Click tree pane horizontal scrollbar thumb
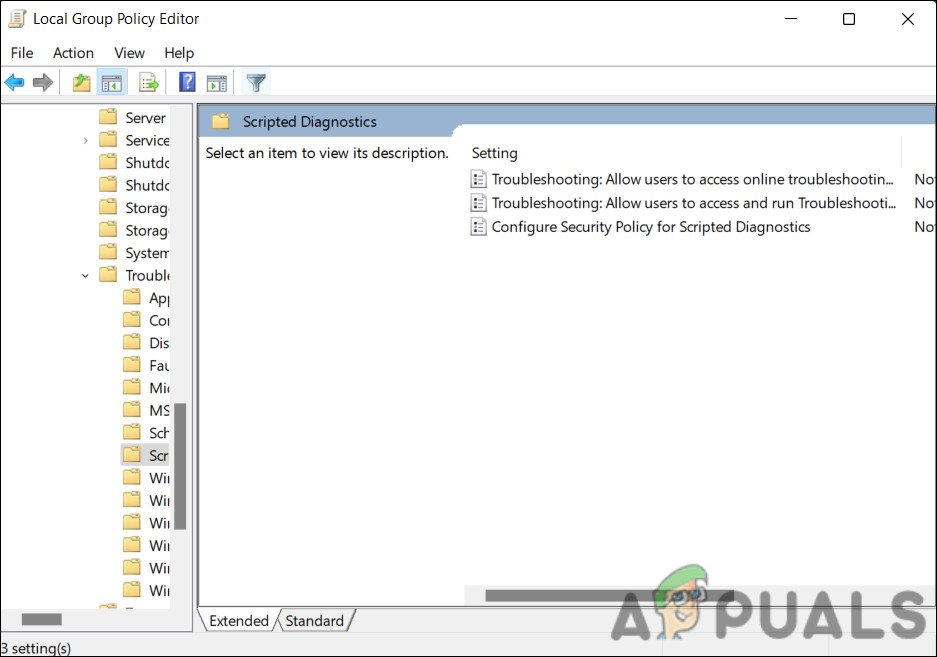Viewport: 937px width, 657px height. (x=41, y=620)
